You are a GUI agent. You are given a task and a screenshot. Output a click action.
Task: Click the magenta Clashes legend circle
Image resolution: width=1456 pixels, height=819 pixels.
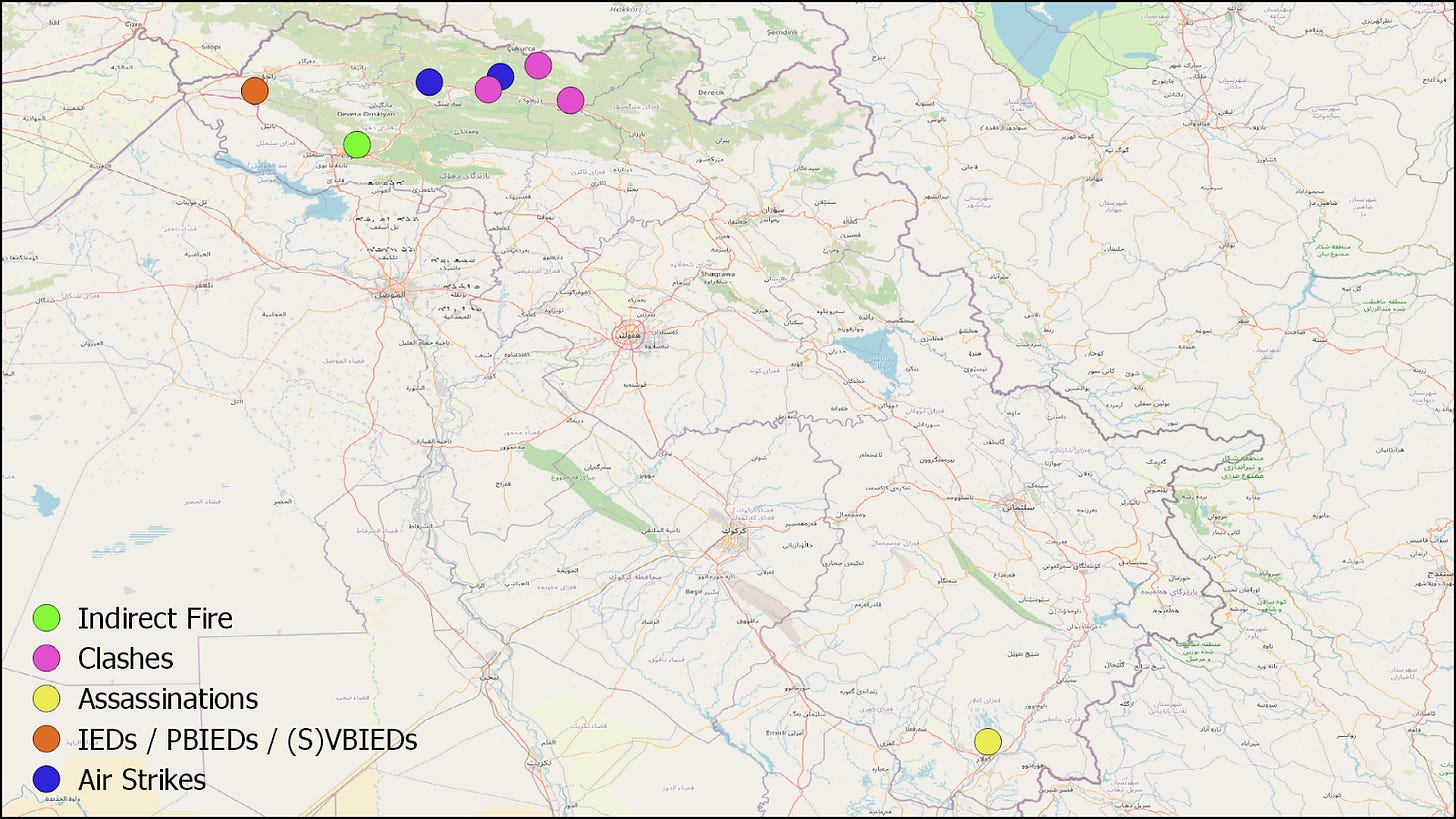click(46, 658)
